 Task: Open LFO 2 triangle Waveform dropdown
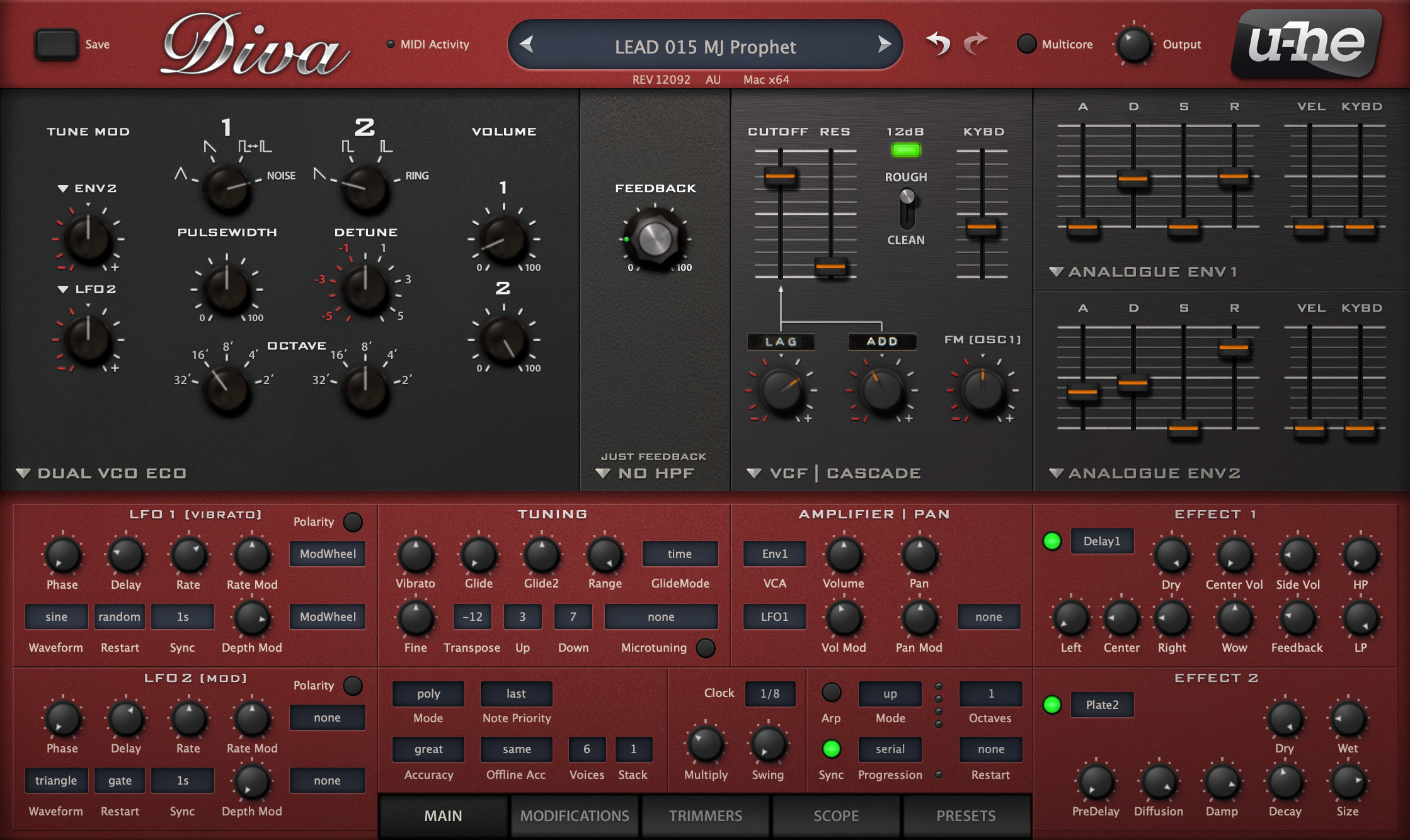pos(57,780)
